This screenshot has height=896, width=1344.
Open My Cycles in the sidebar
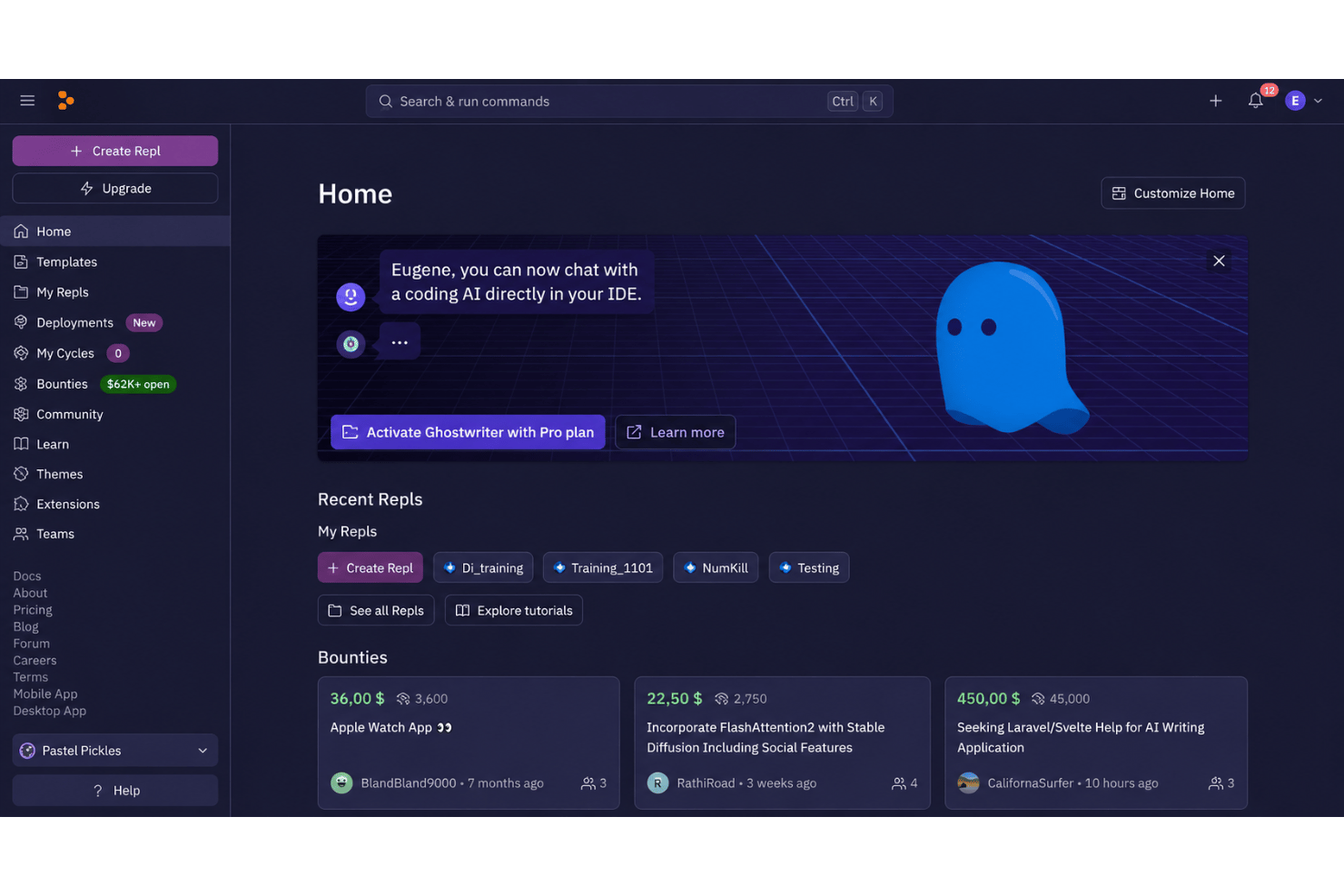coord(114,353)
